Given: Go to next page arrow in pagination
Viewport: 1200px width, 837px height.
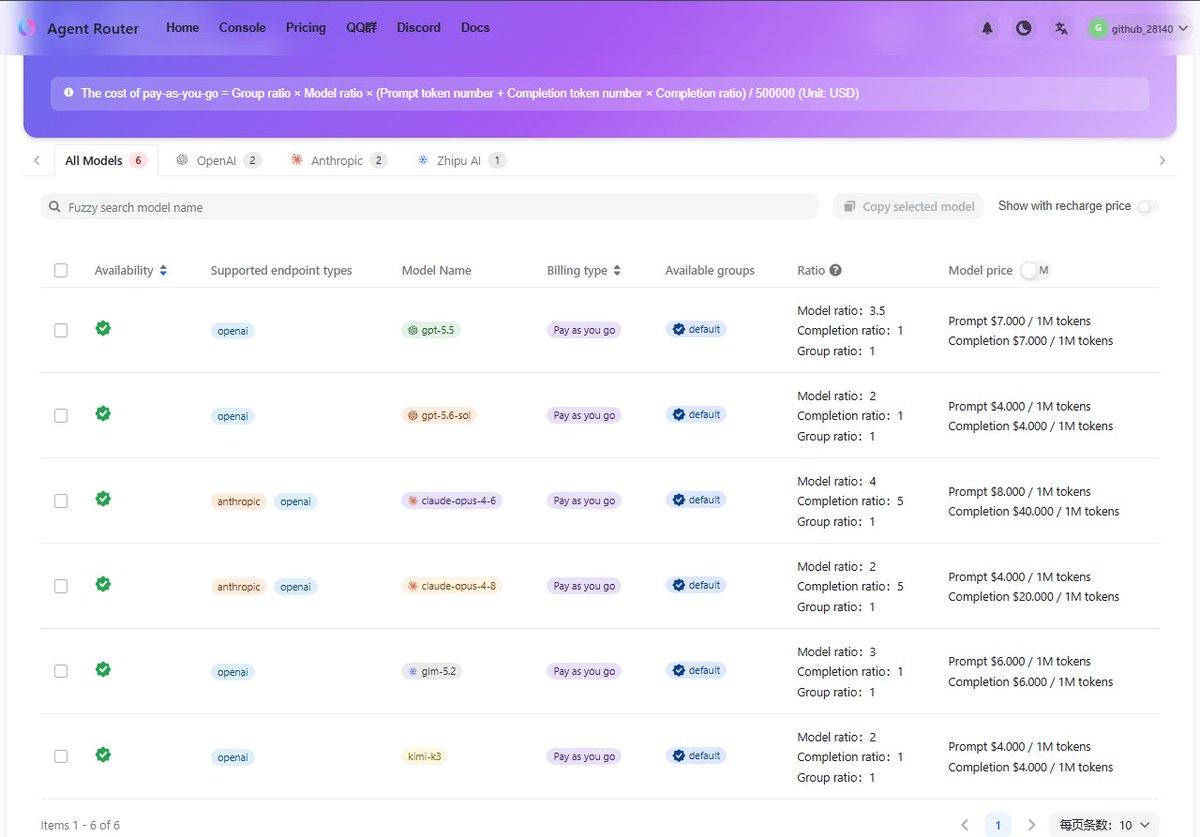Looking at the screenshot, I should 1032,825.
